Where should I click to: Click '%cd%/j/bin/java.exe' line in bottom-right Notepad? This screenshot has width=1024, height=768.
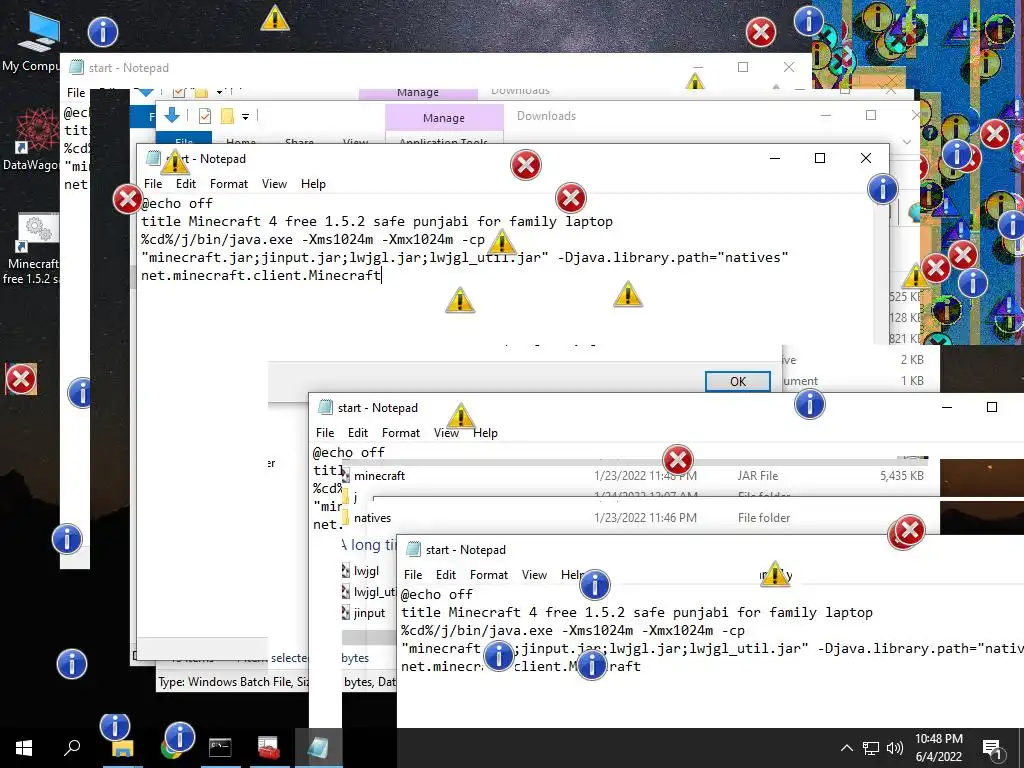click(x=573, y=631)
